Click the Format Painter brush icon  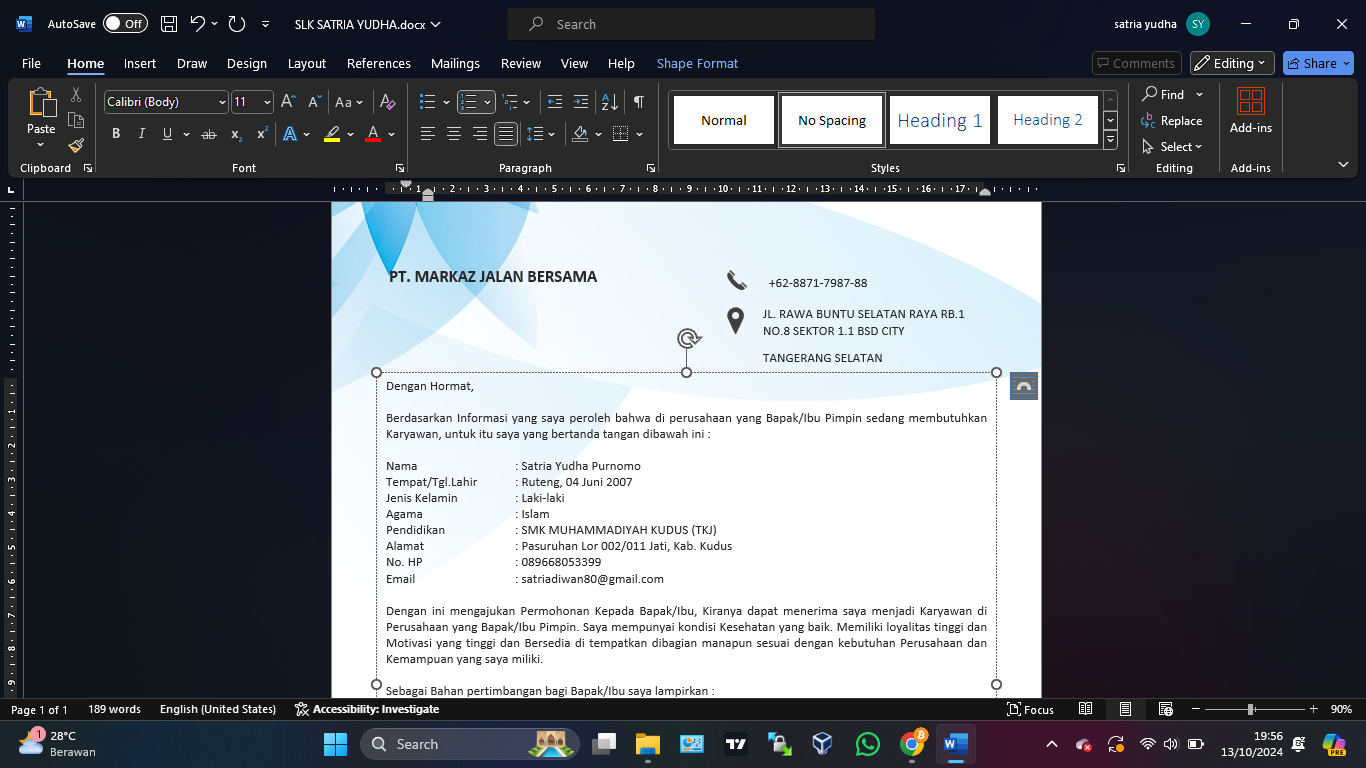point(76,145)
